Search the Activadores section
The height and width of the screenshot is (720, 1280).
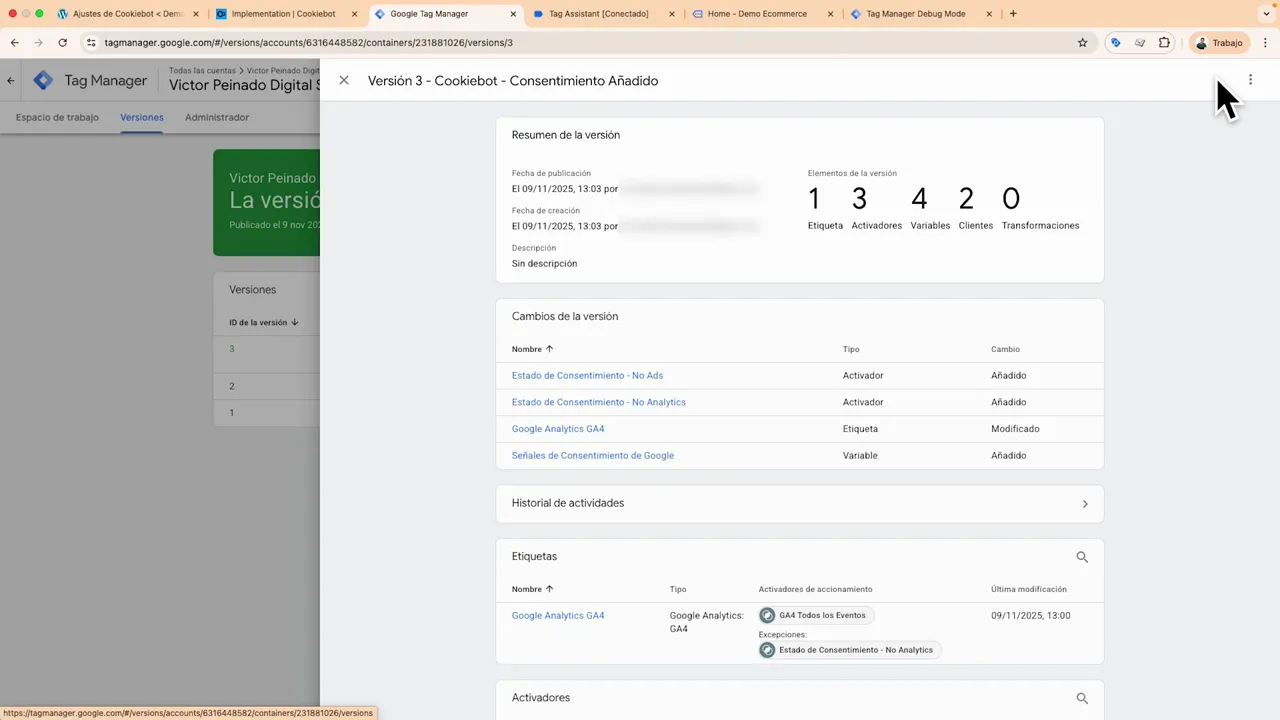[1082, 697]
